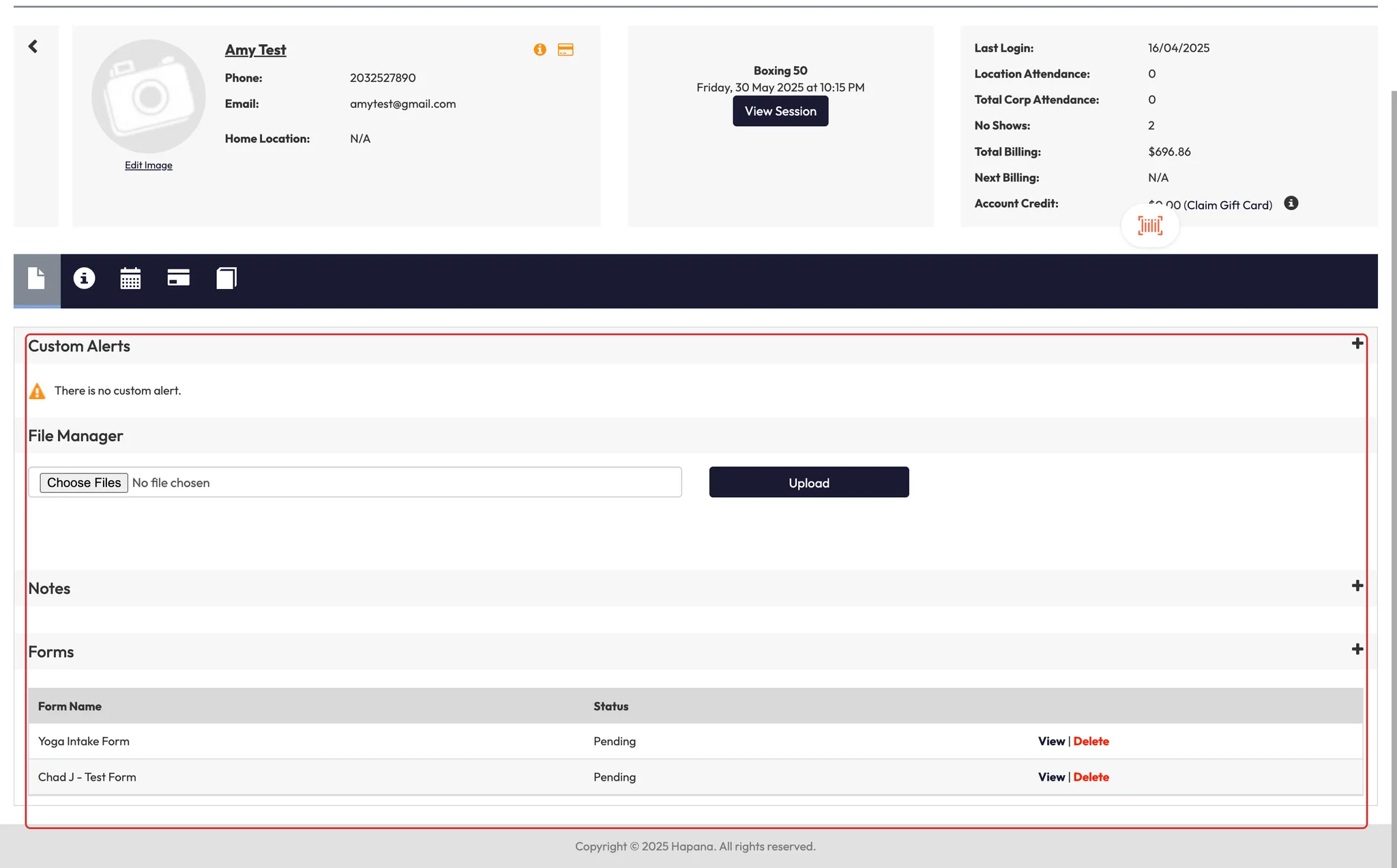1397x868 pixels.
Task: Switch to the info circle tab
Action: [x=84, y=278]
